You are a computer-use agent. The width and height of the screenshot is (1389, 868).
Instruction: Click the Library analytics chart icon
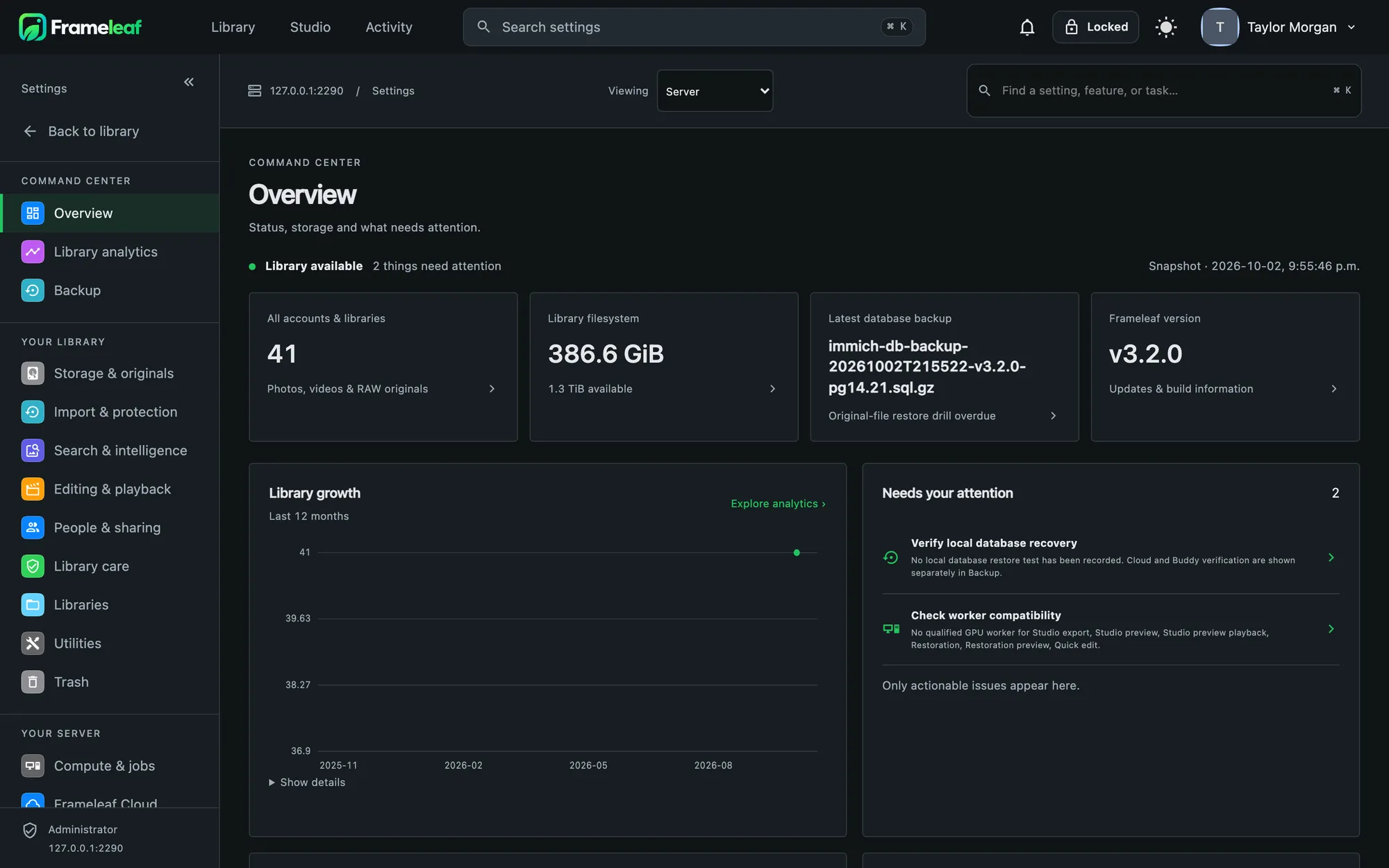click(33, 252)
